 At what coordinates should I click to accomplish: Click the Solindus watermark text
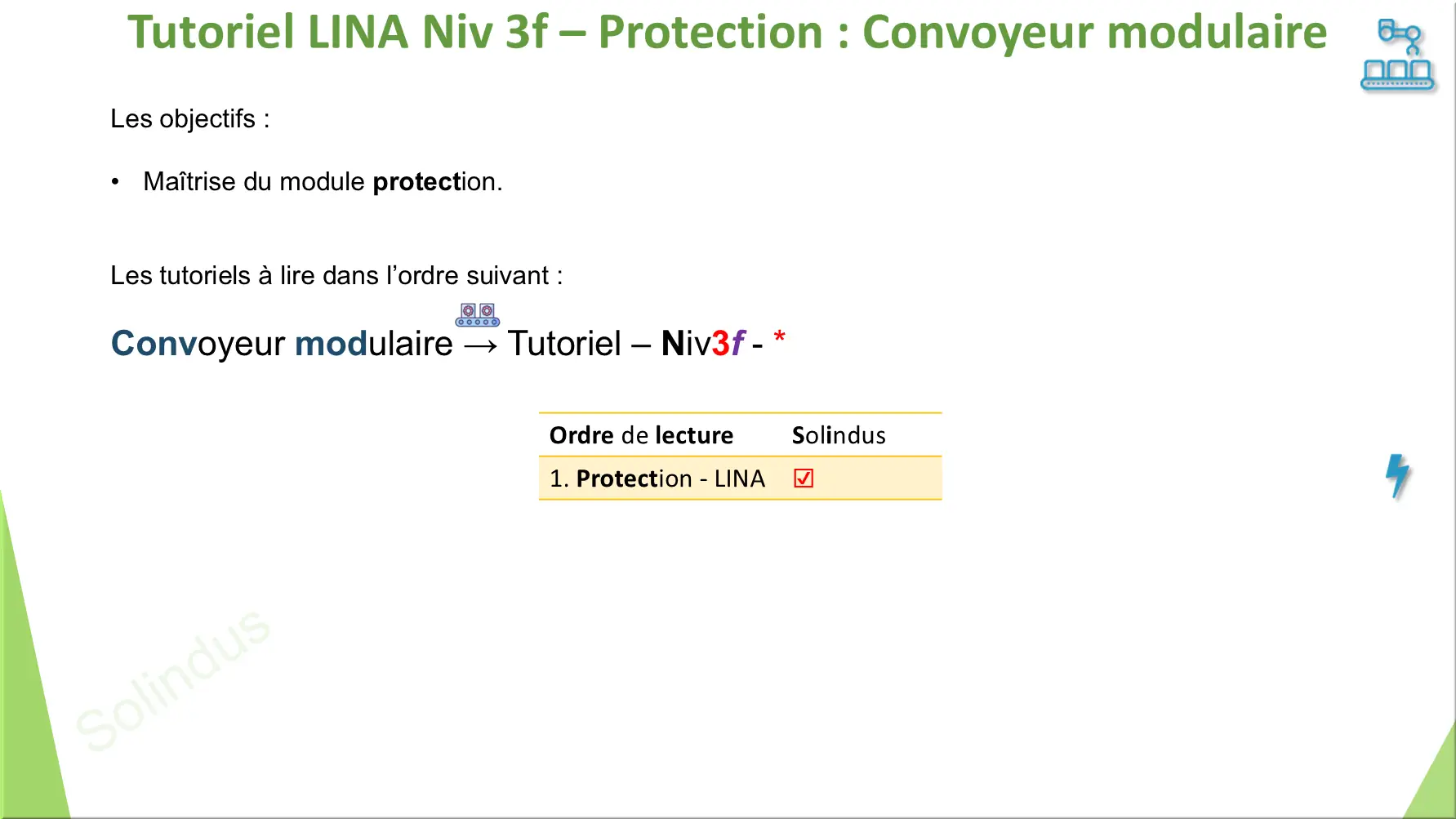click(x=172, y=679)
